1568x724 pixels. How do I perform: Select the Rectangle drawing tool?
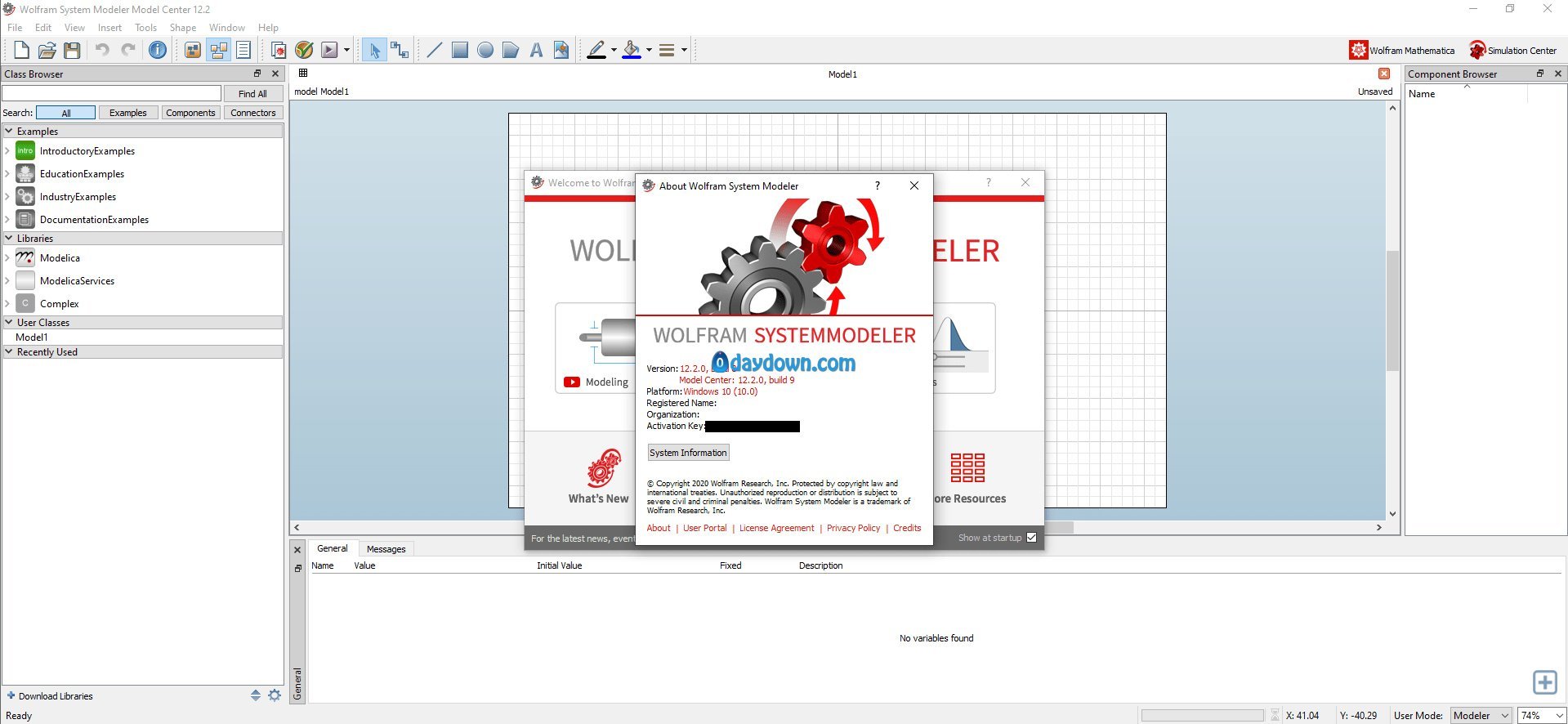[x=460, y=51]
